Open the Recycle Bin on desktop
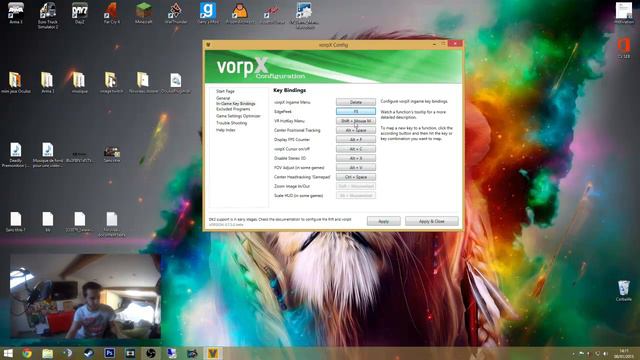This screenshot has height=360, width=640. coord(624,290)
